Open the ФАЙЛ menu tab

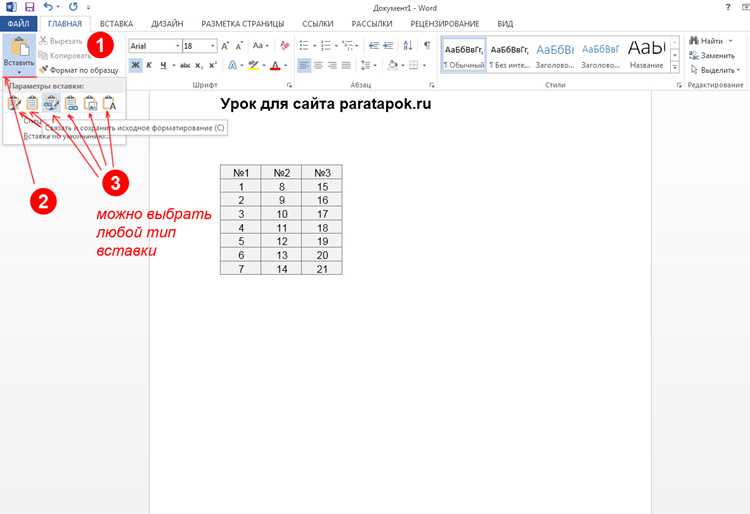(x=19, y=23)
